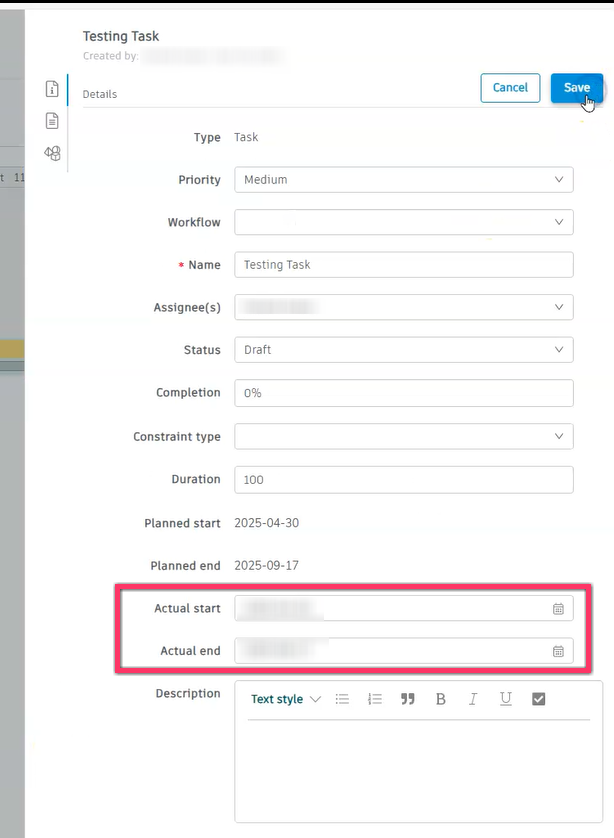The height and width of the screenshot is (838, 614).
Task: Toggle italic formatting in the description toolbar
Action: [x=472, y=699]
